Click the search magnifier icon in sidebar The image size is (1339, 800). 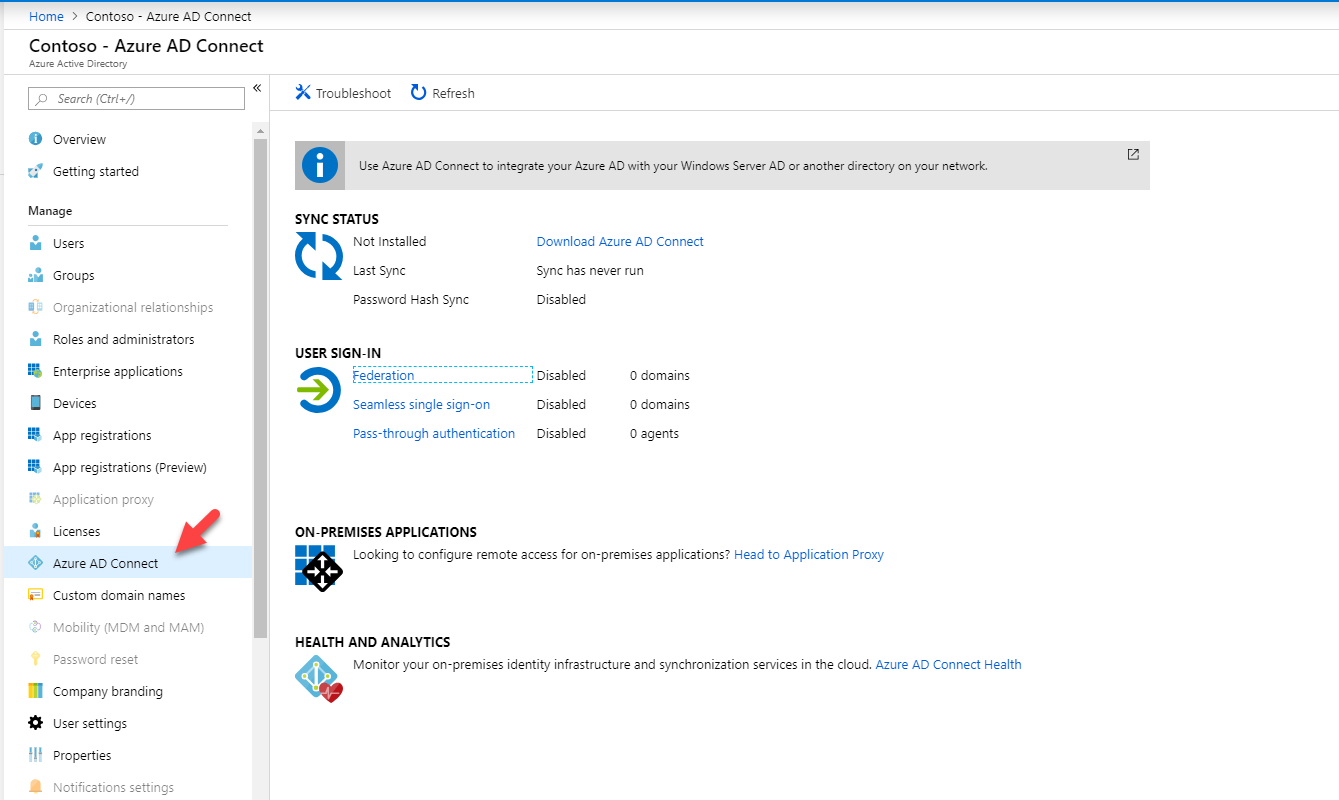coord(42,99)
